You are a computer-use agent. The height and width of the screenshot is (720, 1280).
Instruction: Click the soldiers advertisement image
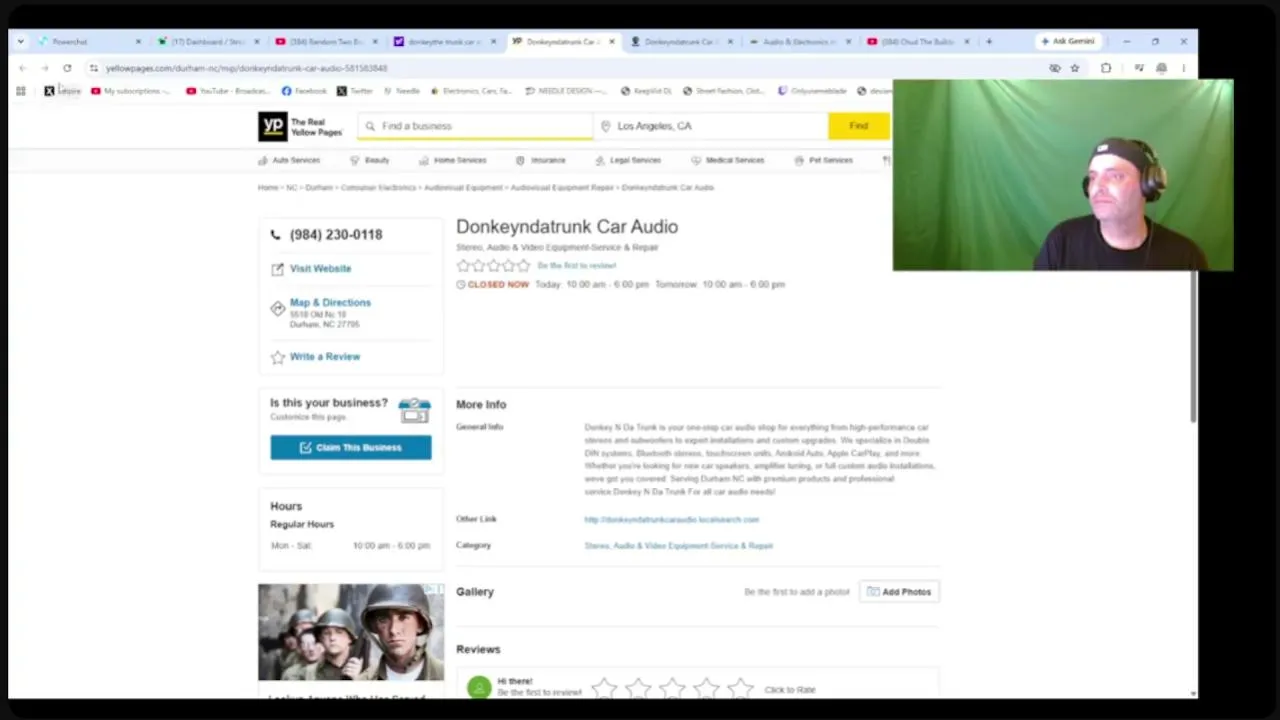(351, 632)
